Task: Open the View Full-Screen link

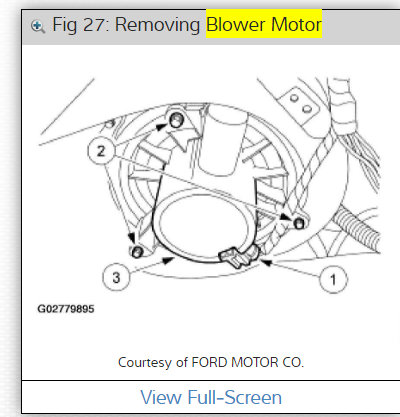Action: tap(211, 397)
